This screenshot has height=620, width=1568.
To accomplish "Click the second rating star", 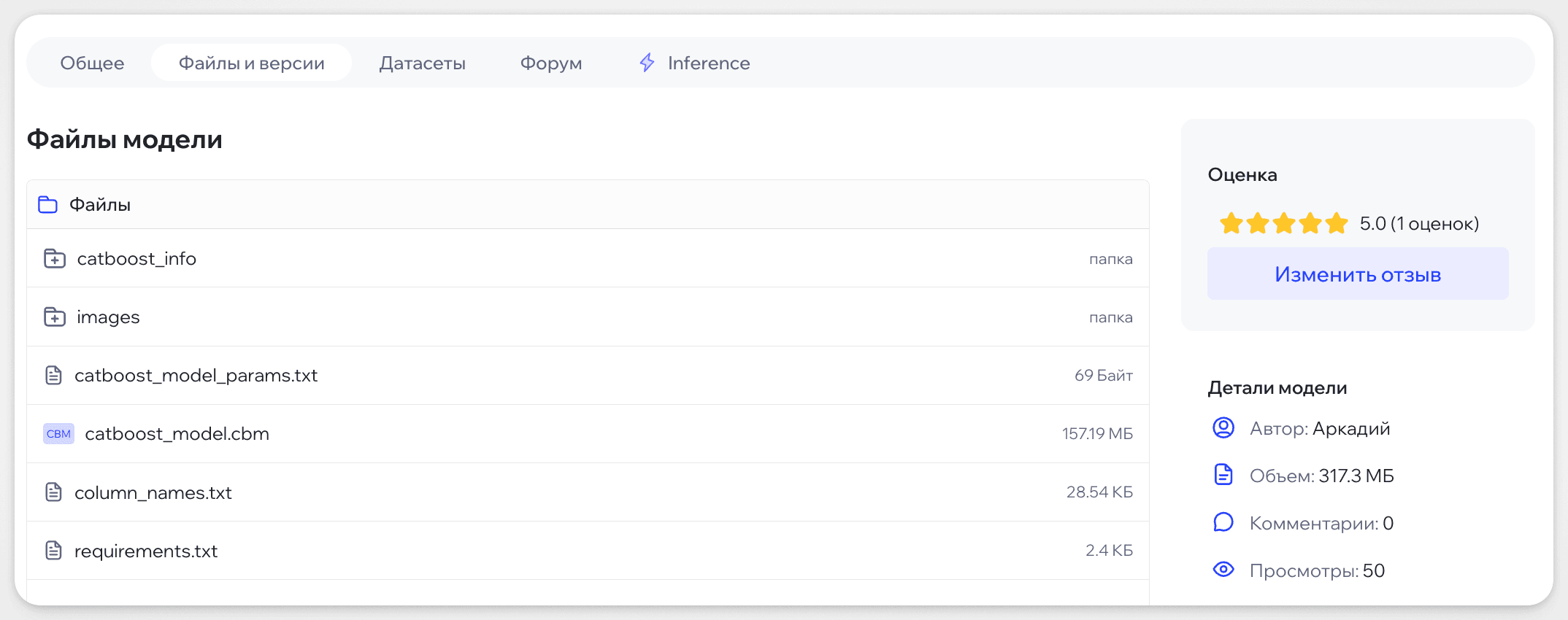I will 1258,223.
